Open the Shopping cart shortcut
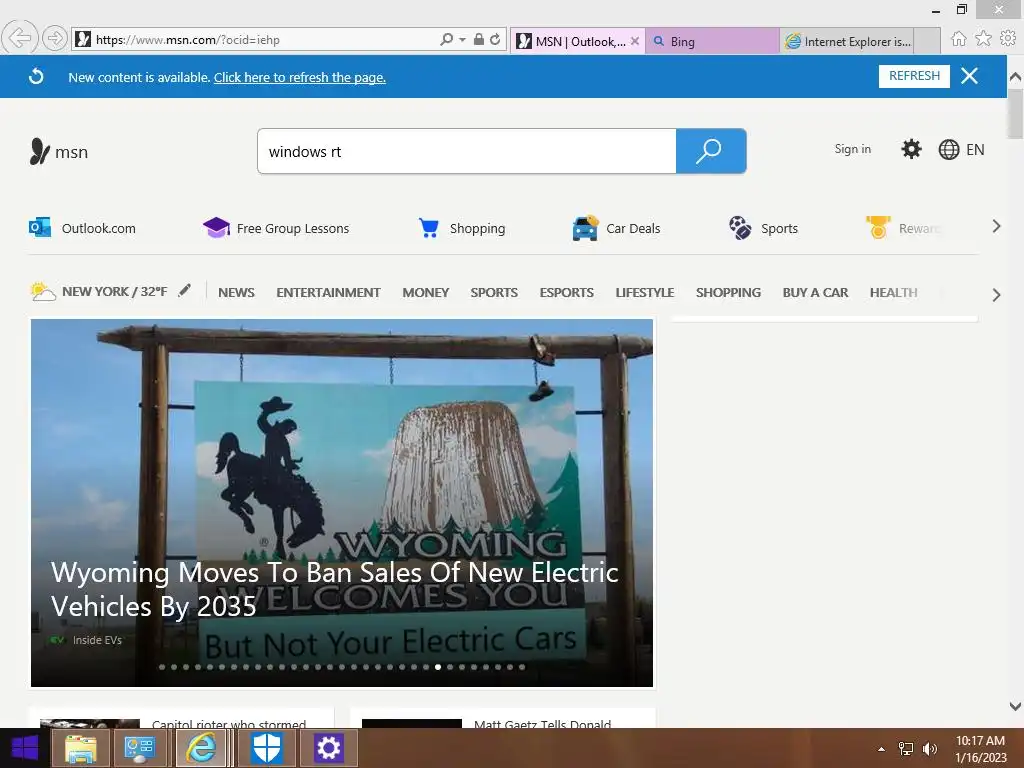Viewport: 1024px width, 768px height. [462, 228]
